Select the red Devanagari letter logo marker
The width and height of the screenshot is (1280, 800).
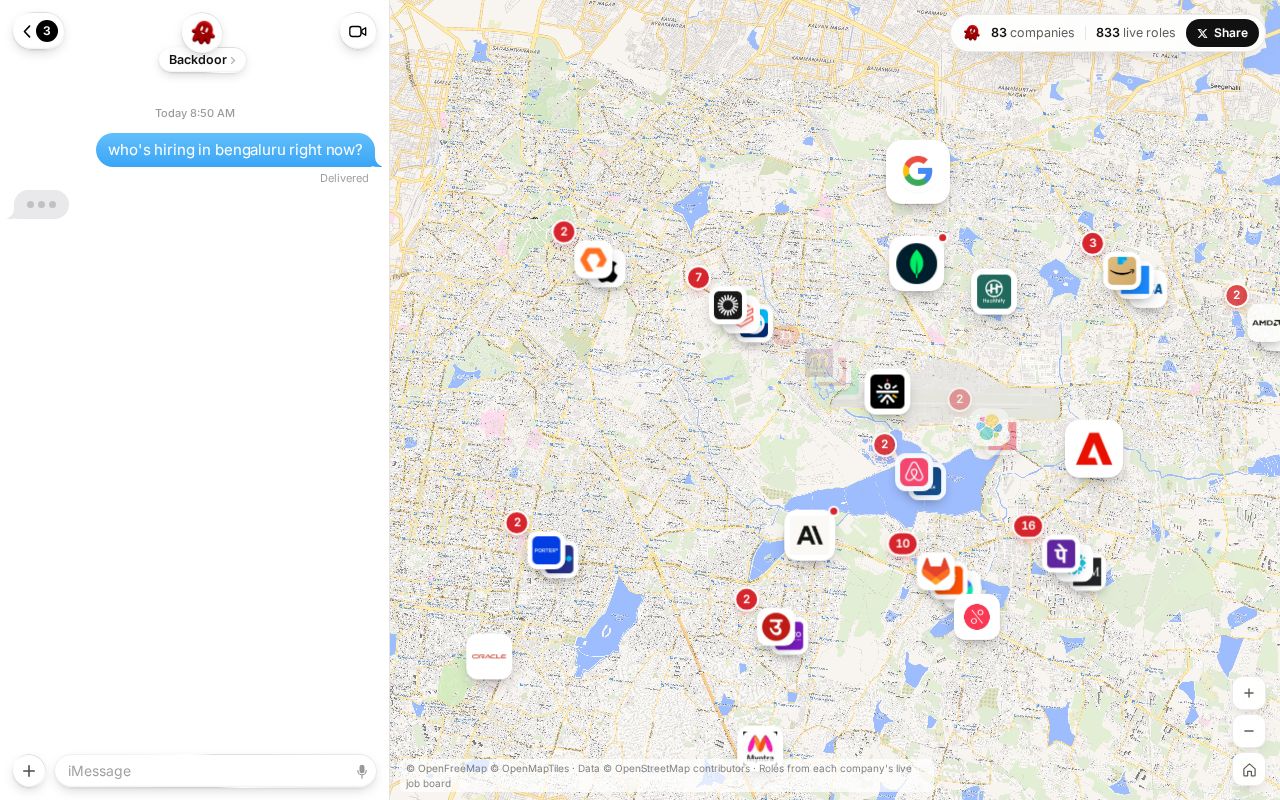776,627
